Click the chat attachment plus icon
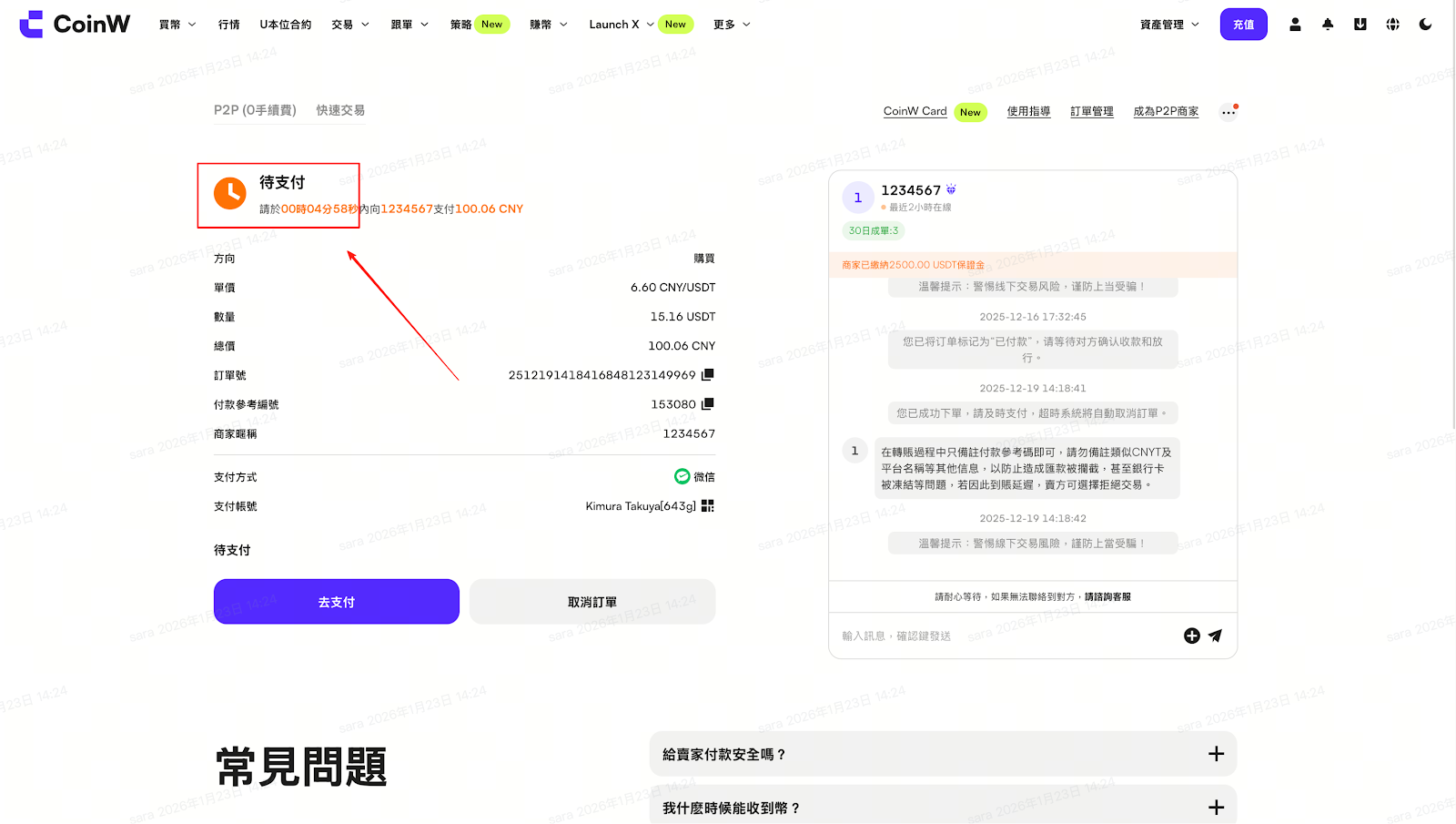This screenshot has width=1456, height=824. [1191, 636]
